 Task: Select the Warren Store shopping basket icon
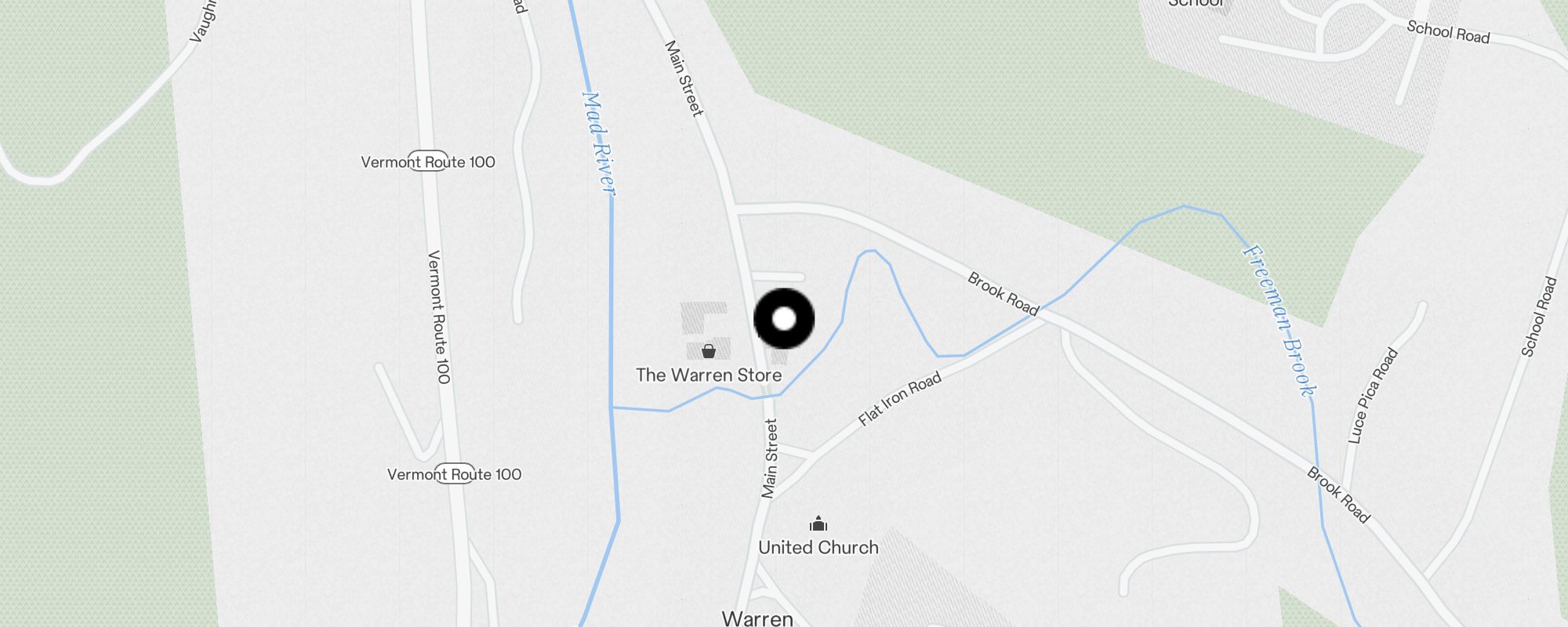(x=709, y=351)
